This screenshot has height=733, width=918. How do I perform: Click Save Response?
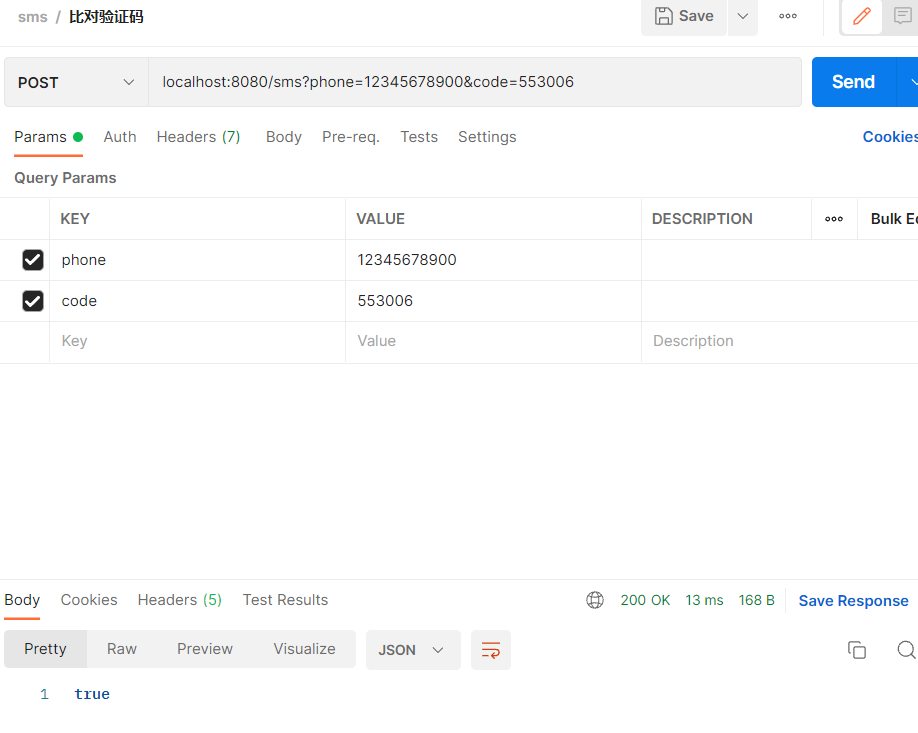click(x=854, y=601)
